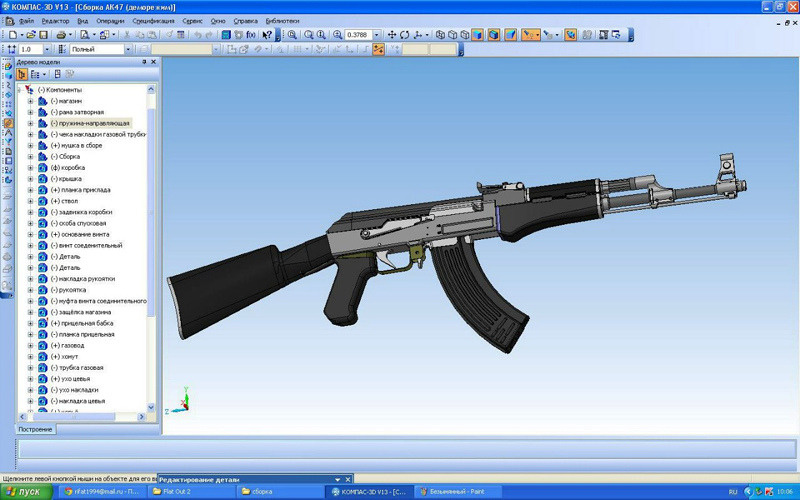This screenshot has width=800, height=500.
Task: Open the orientation axes dropdown arrow
Action: 427,35
